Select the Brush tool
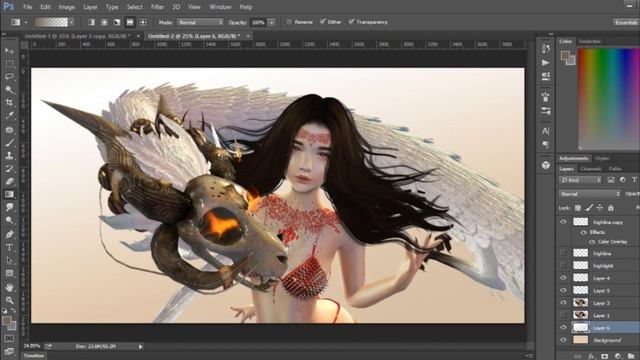Screen dimensions: 640x360 click(x=9, y=143)
